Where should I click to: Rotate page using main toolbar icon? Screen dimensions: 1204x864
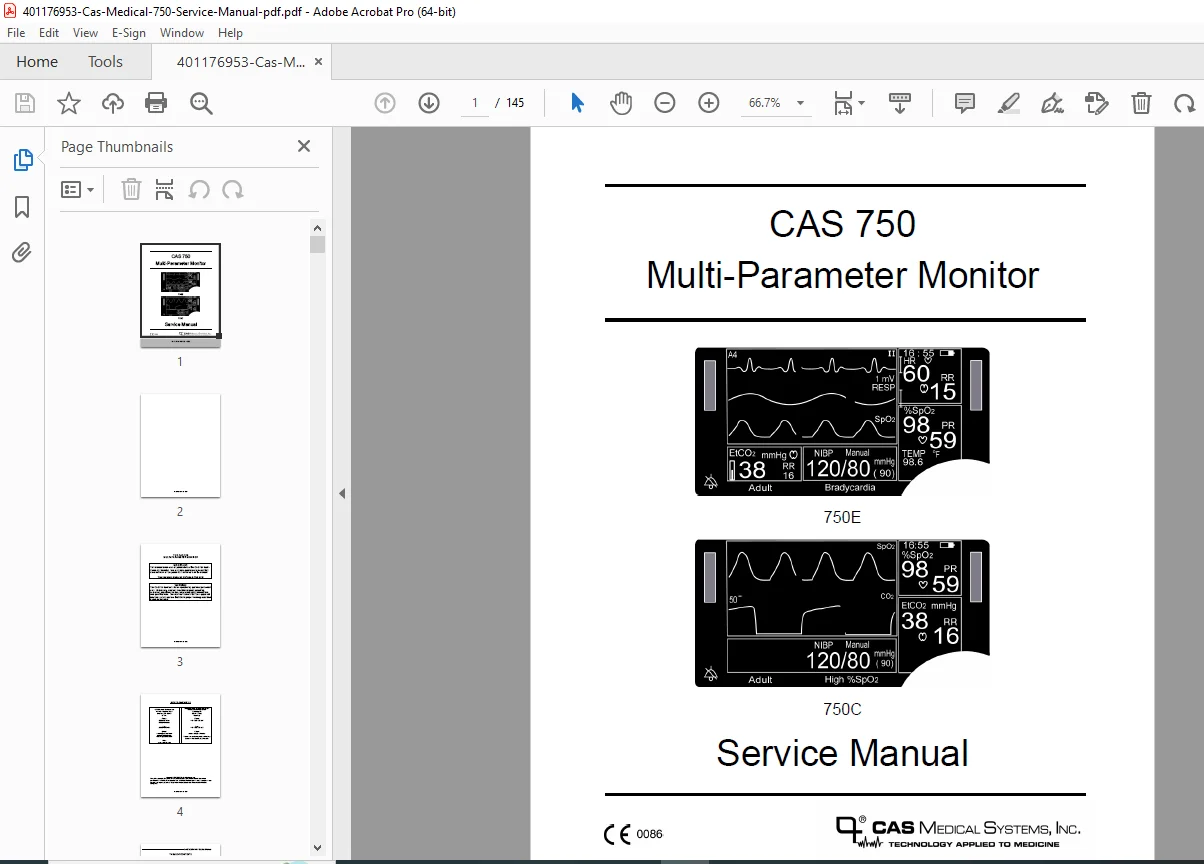(x=1185, y=103)
